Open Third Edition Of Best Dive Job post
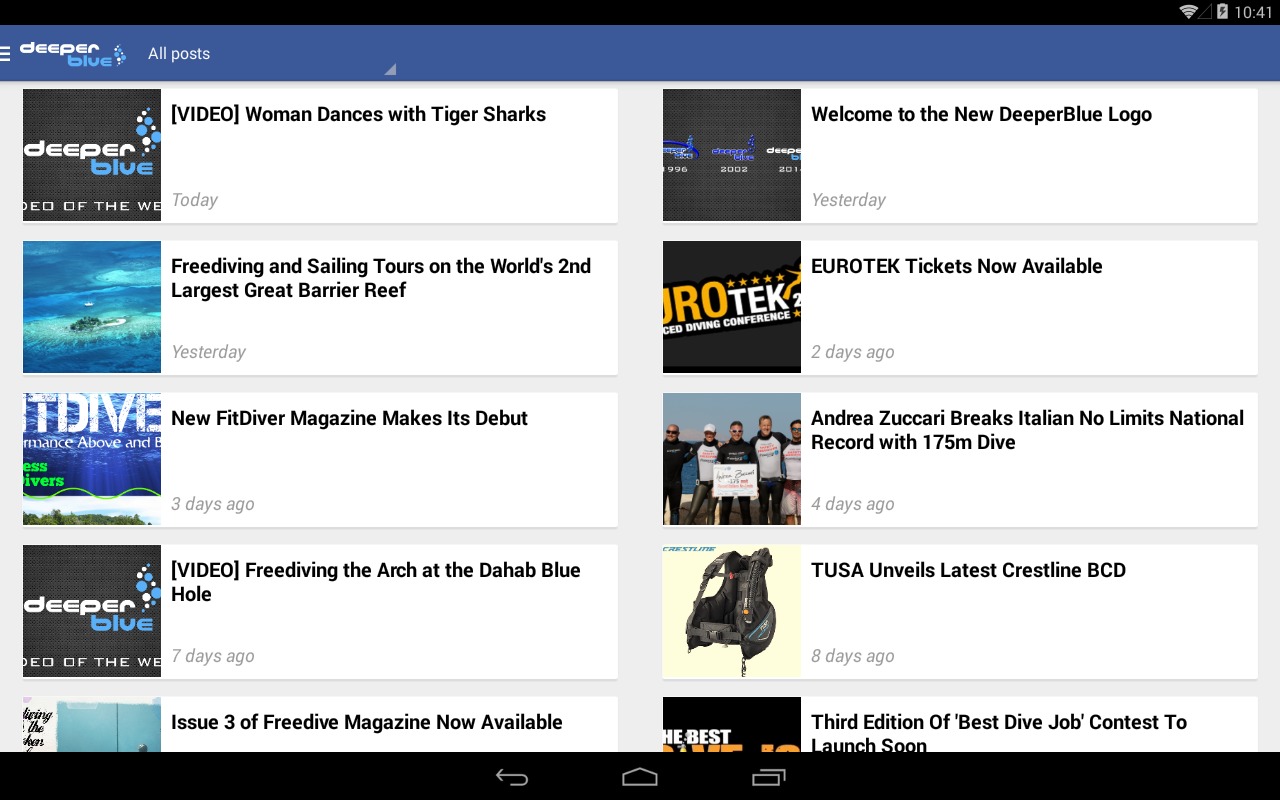 tap(960, 724)
